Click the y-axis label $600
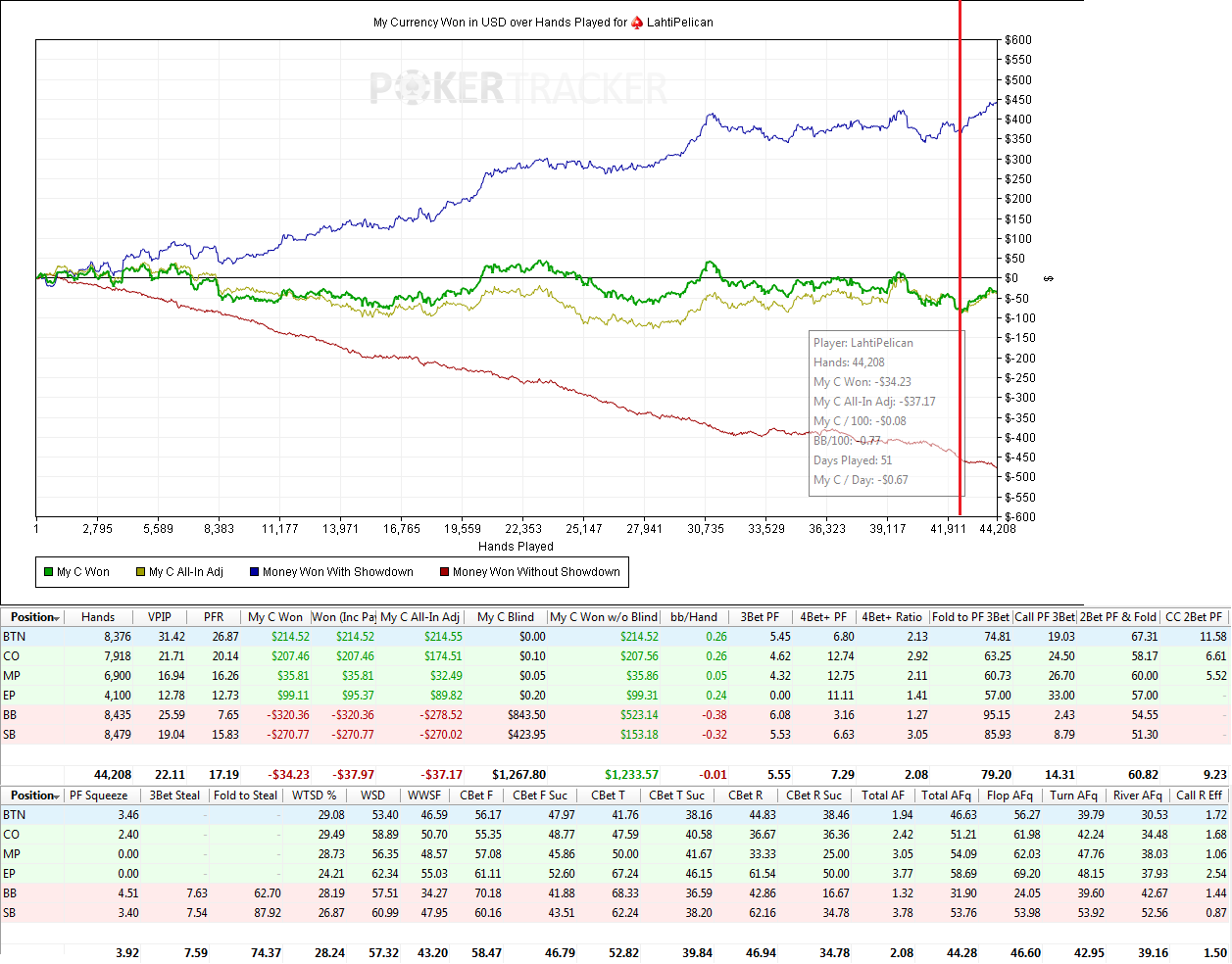The width and height of the screenshot is (1232, 964). pyautogui.click(x=1018, y=40)
